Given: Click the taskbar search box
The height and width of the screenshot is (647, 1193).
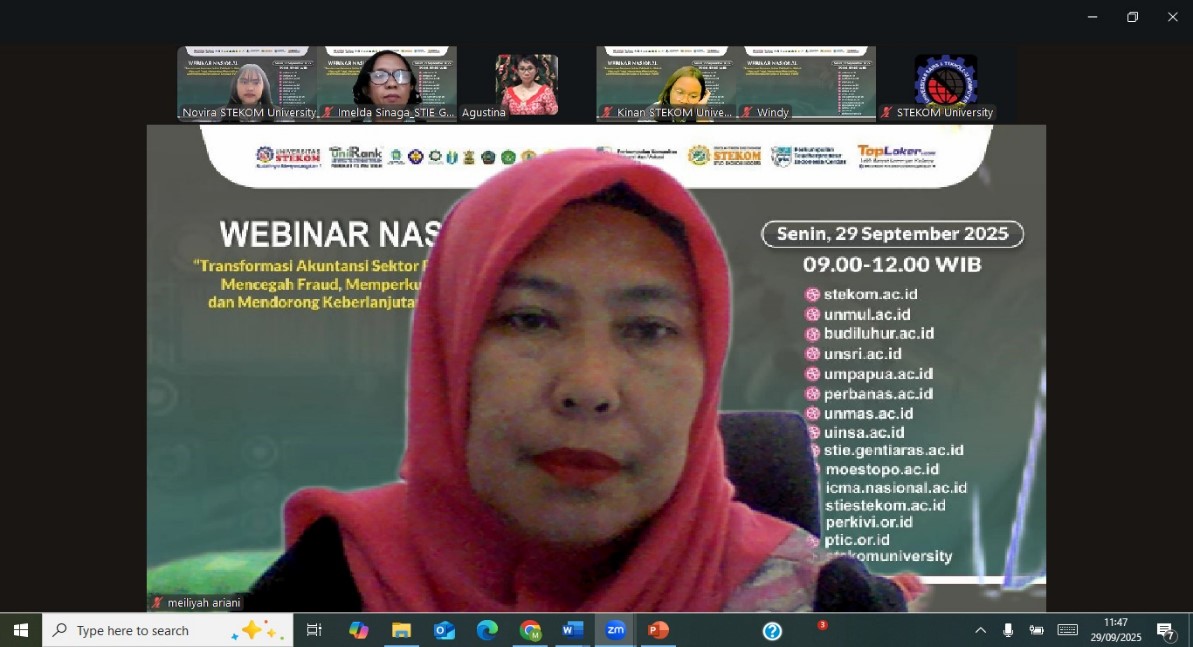Looking at the screenshot, I should (x=167, y=630).
